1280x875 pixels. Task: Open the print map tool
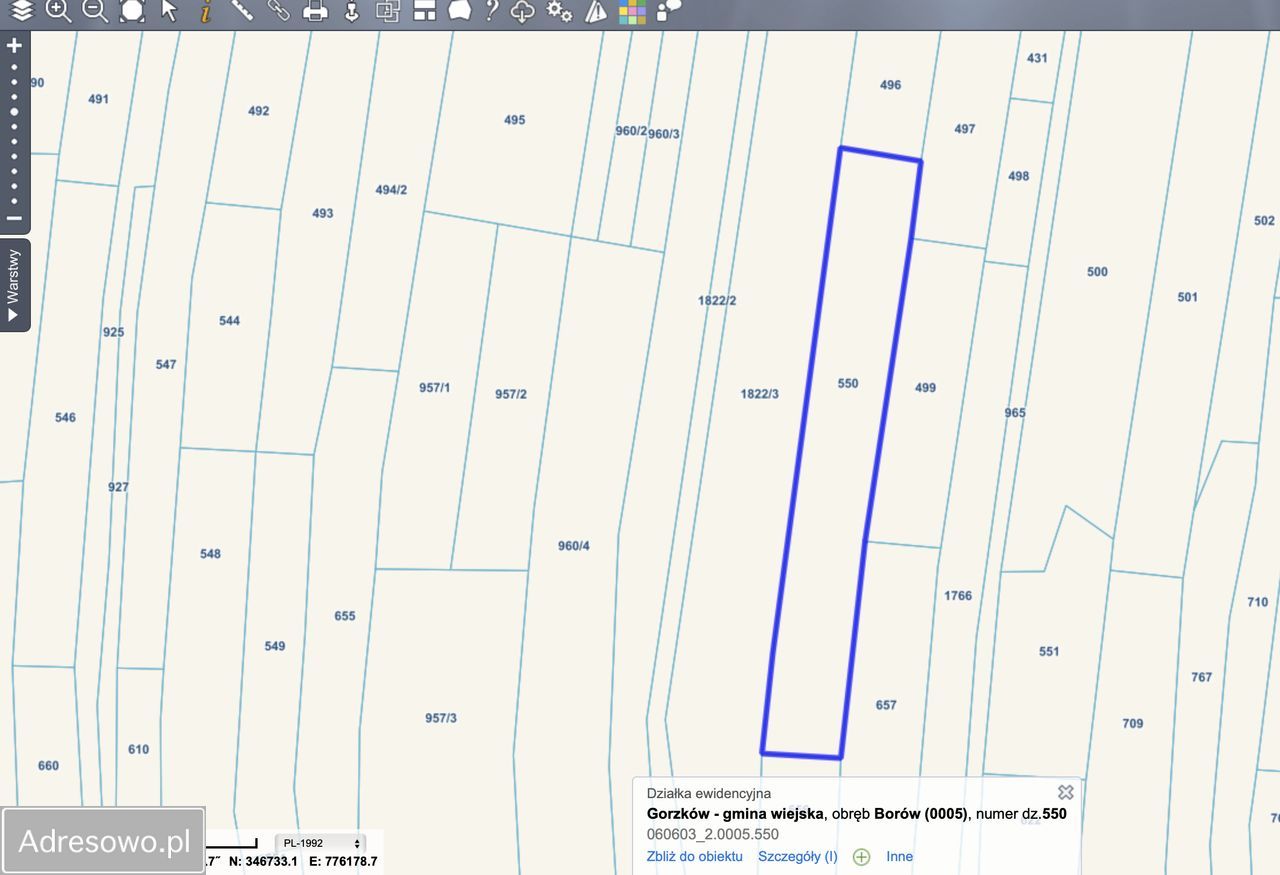(x=315, y=11)
